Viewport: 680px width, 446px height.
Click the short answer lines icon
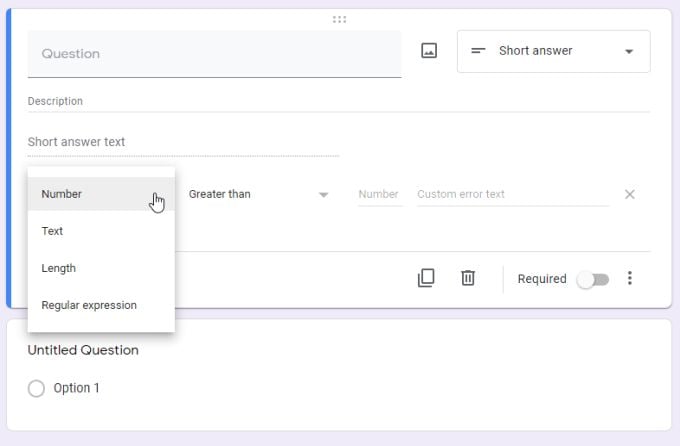pos(478,51)
